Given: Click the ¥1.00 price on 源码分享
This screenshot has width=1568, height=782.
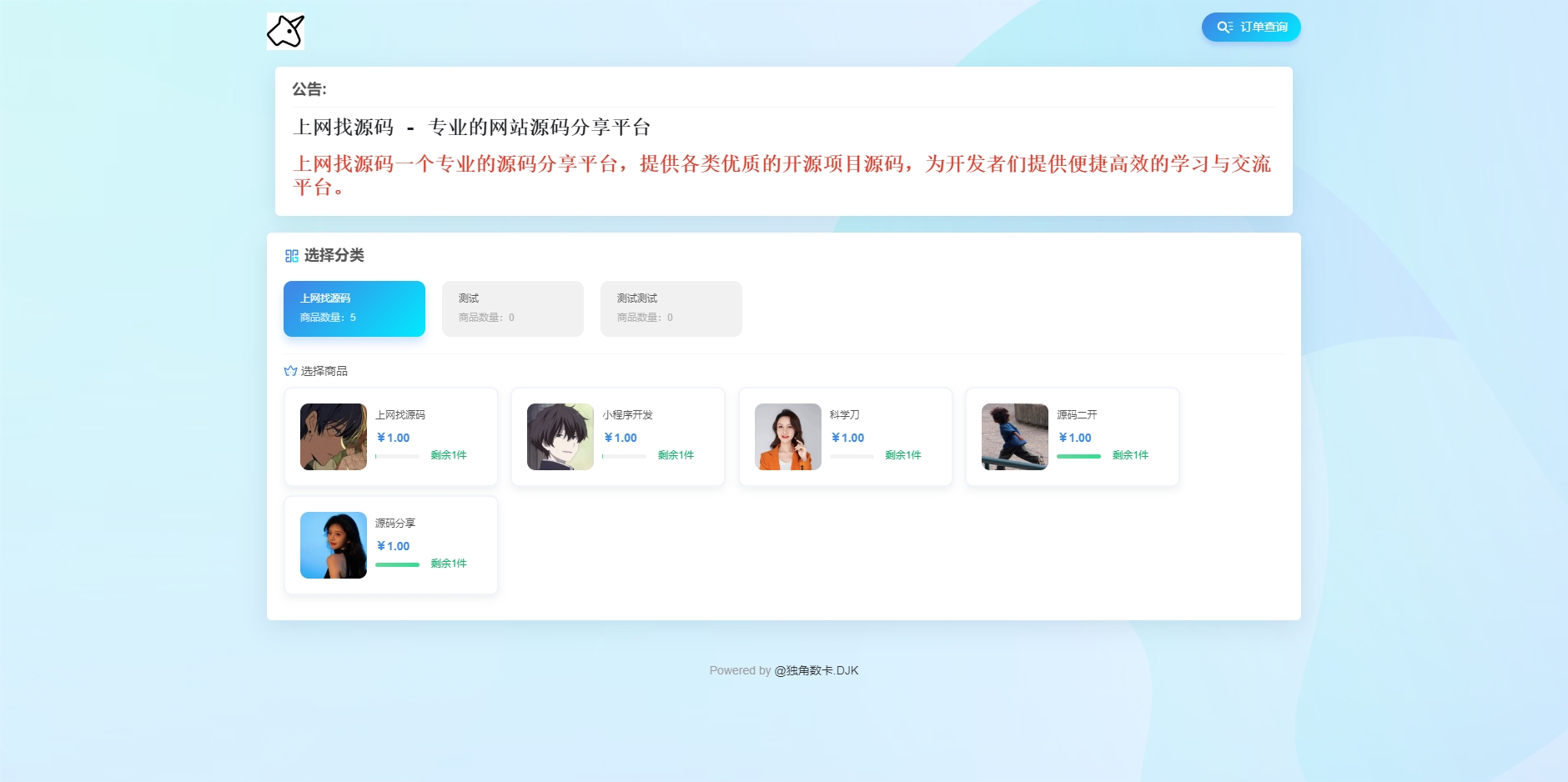Looking at the screenshot, I should coord(393,546).
